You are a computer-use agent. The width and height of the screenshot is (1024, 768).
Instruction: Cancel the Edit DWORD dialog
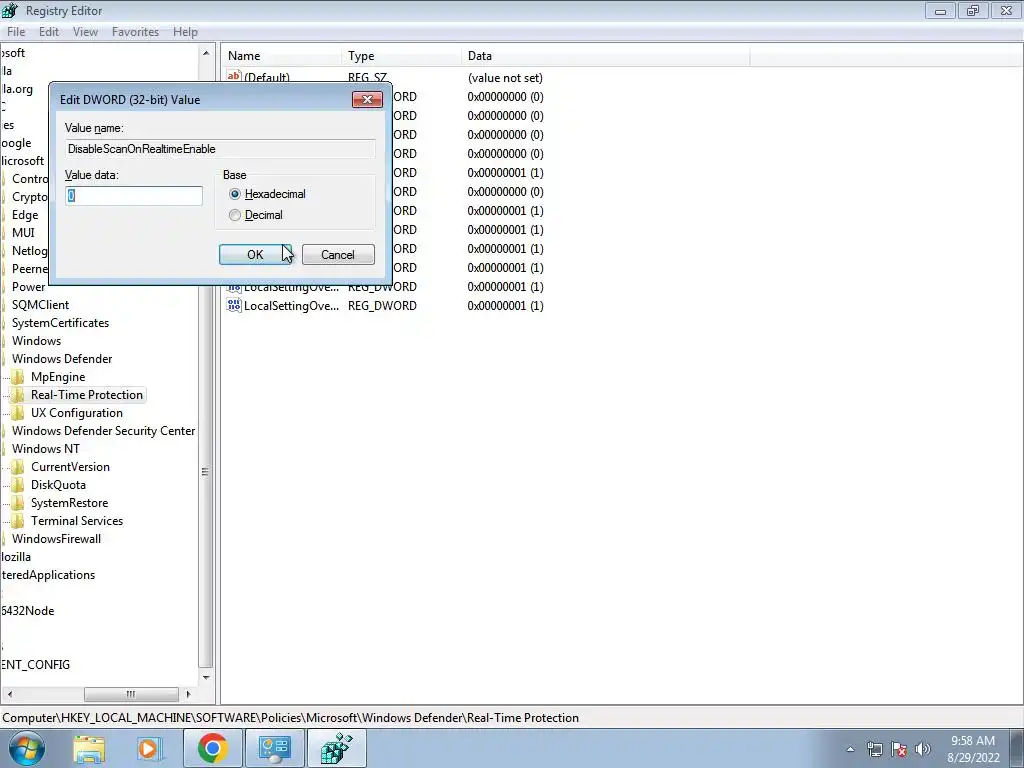tap(338, 255)
